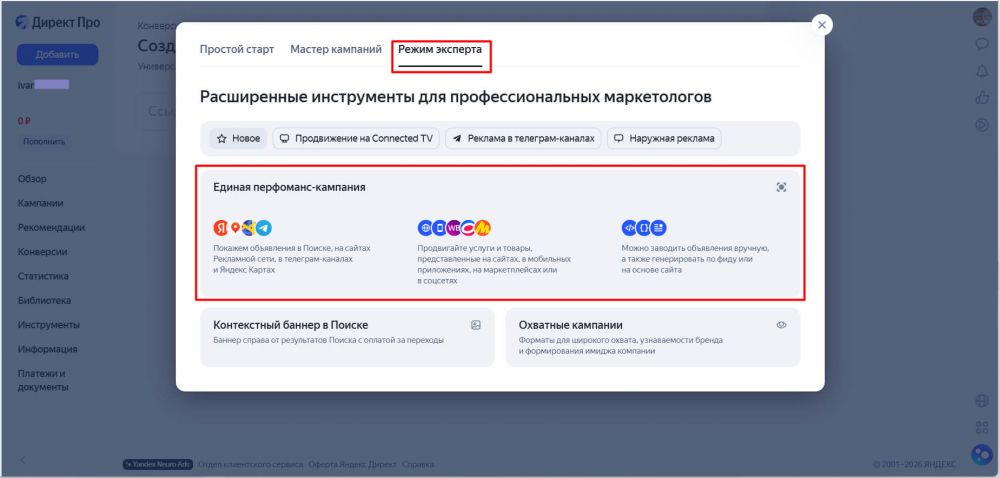Click the 0 ₽ balance amount

coord(24,120)
